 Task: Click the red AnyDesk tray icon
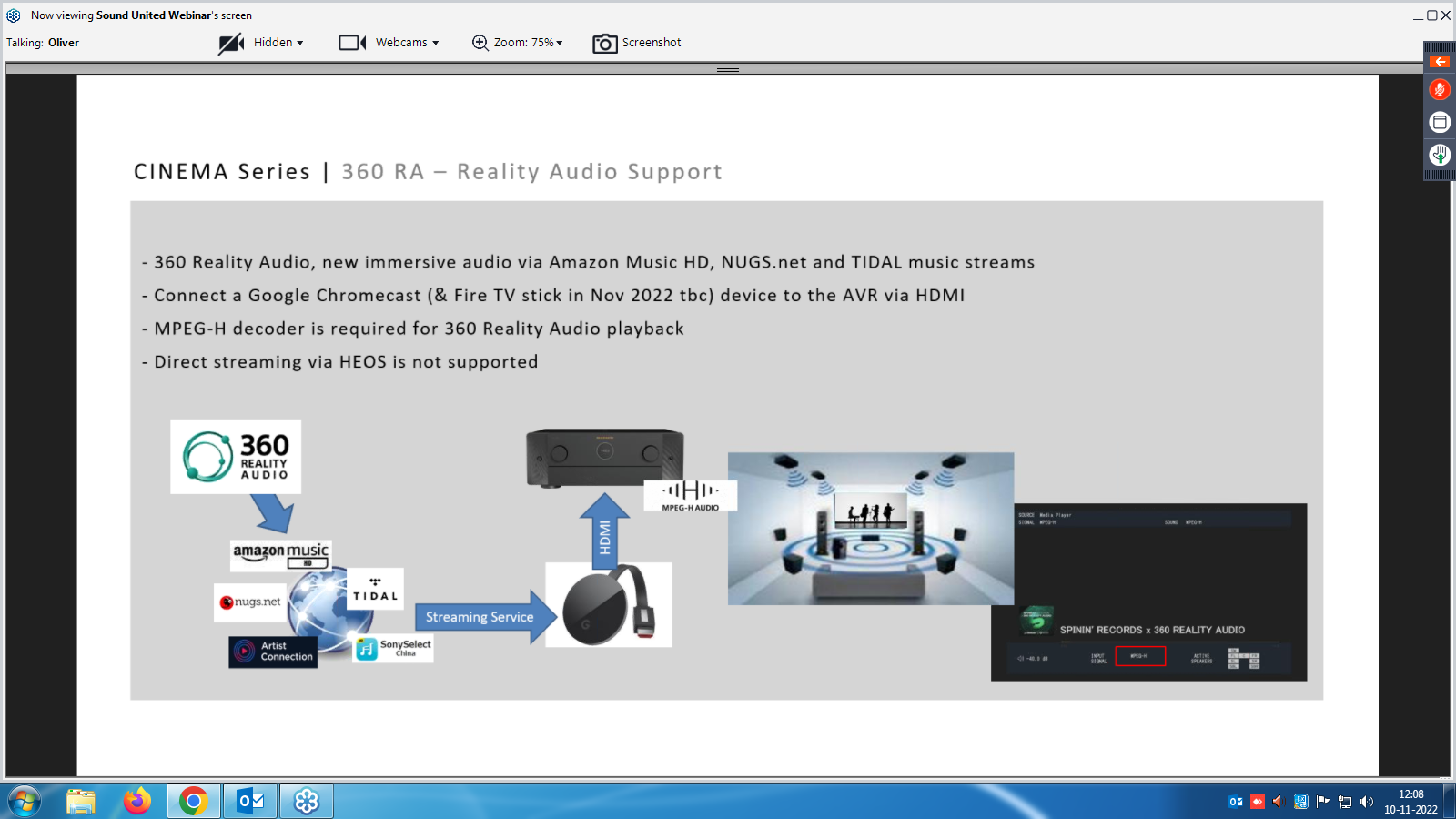[1258, 802]
